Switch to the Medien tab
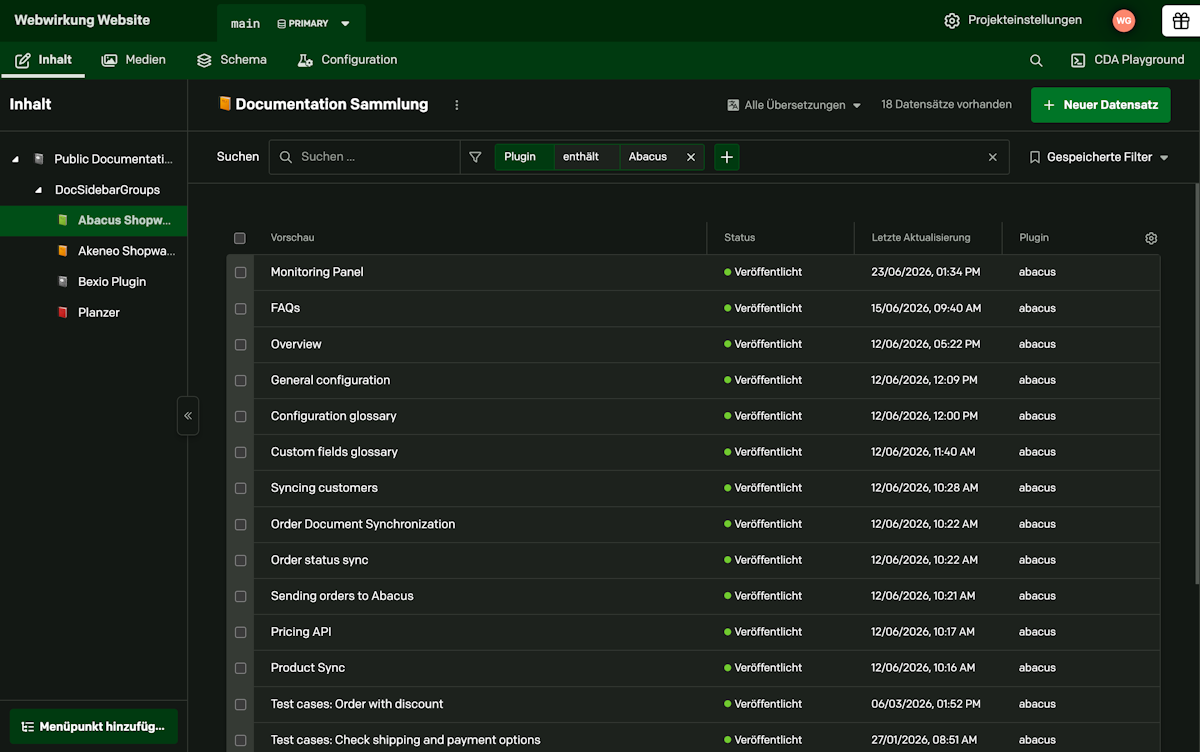Viewport: 1200px width, 752px height. [x=134, y=60]
